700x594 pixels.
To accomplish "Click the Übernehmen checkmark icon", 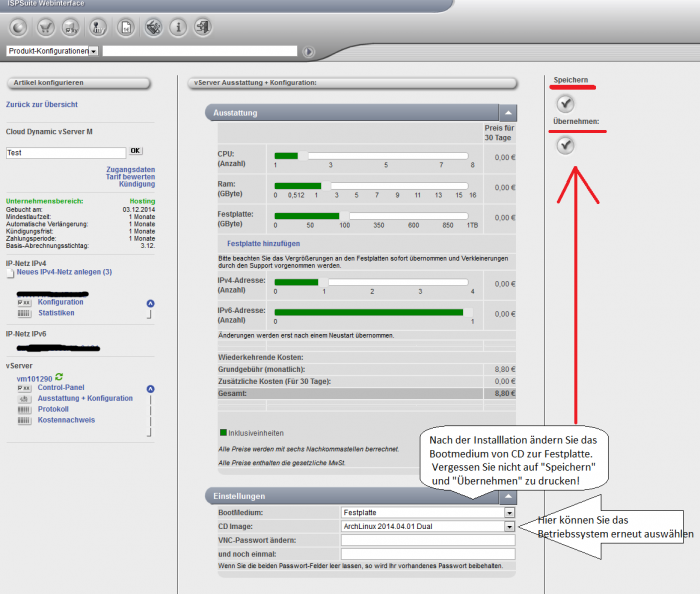I will pyautogui.click(x=565, y=146).
